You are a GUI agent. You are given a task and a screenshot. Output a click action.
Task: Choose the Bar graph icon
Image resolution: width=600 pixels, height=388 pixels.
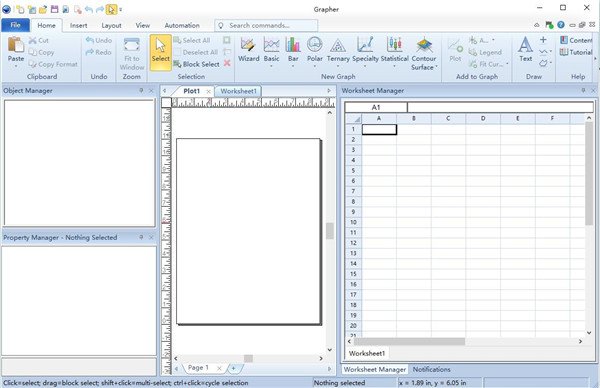293,45
